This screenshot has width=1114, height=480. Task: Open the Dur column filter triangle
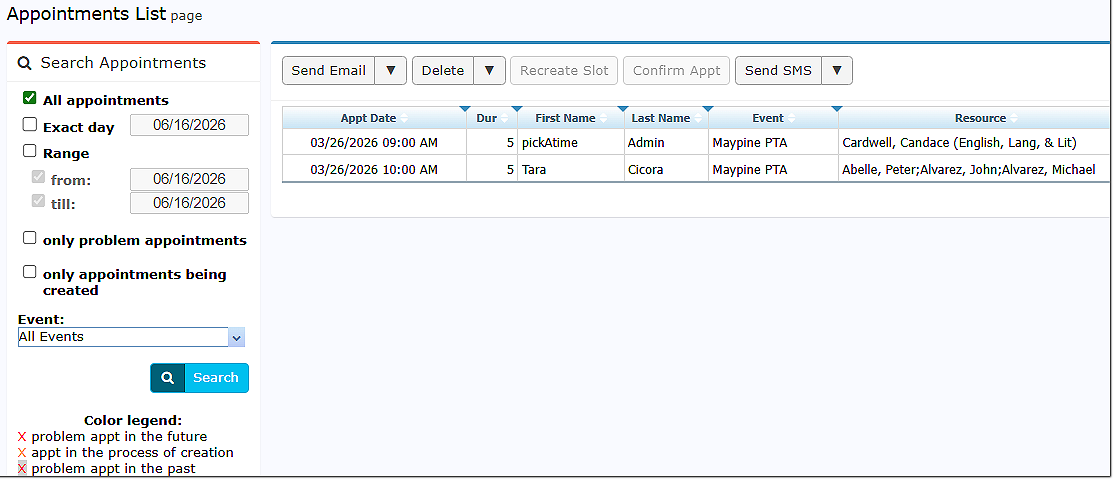point(517,109)
